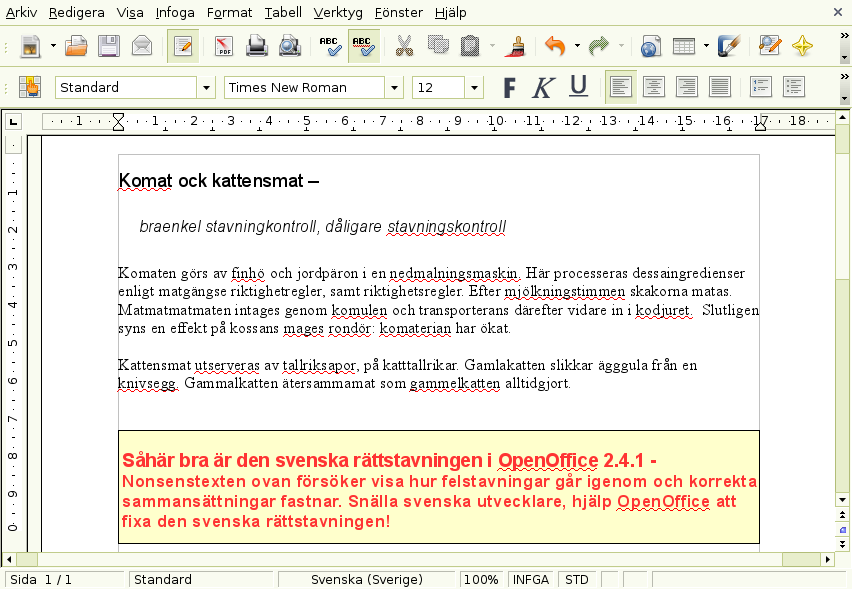Open the font size 12 dropdown arrow

(x=474, y=87)
